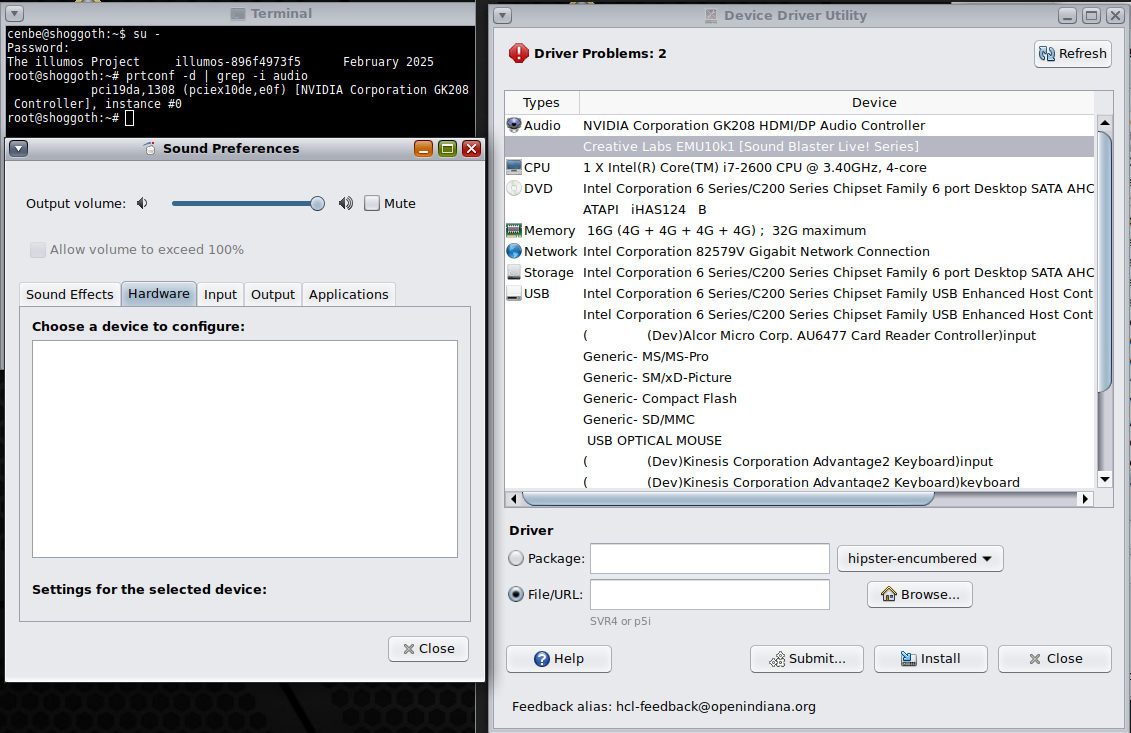Image resolution: width=1131 pixels, height=733 pixels.
Task: Click the scroll down arrow in device list
Action: coord(1104,479)
